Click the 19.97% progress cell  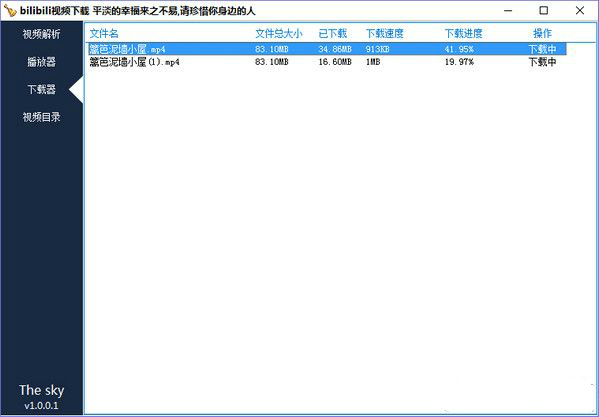coord(459,62)
